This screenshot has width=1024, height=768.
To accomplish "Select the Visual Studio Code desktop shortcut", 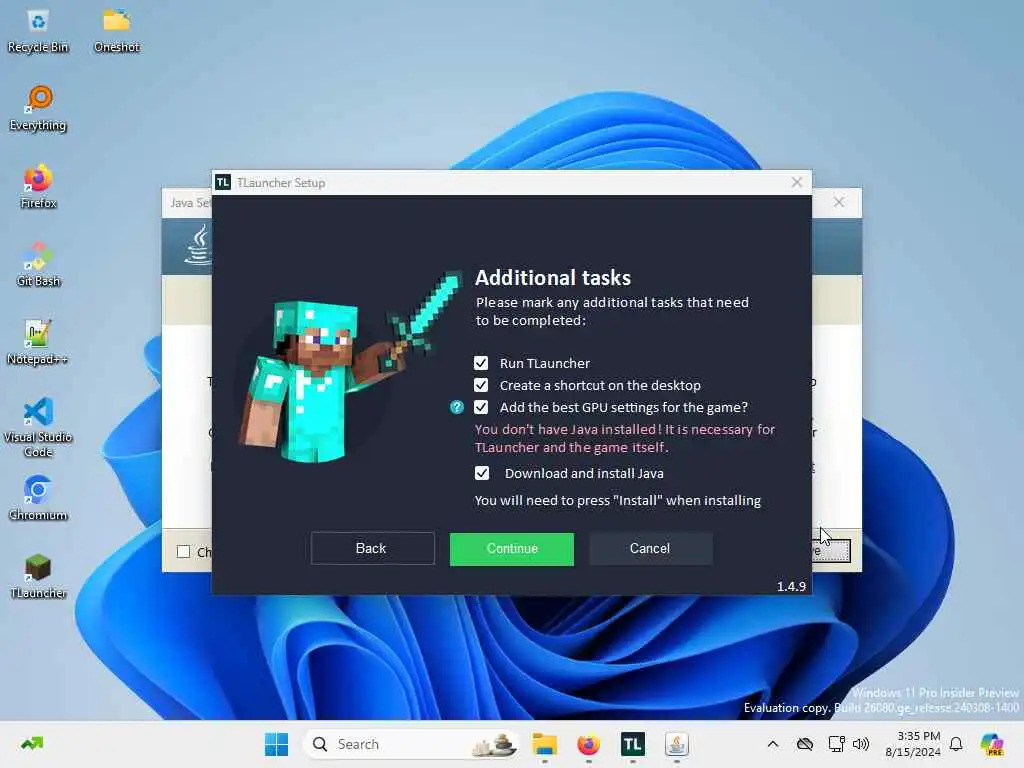I will point(38,427).
